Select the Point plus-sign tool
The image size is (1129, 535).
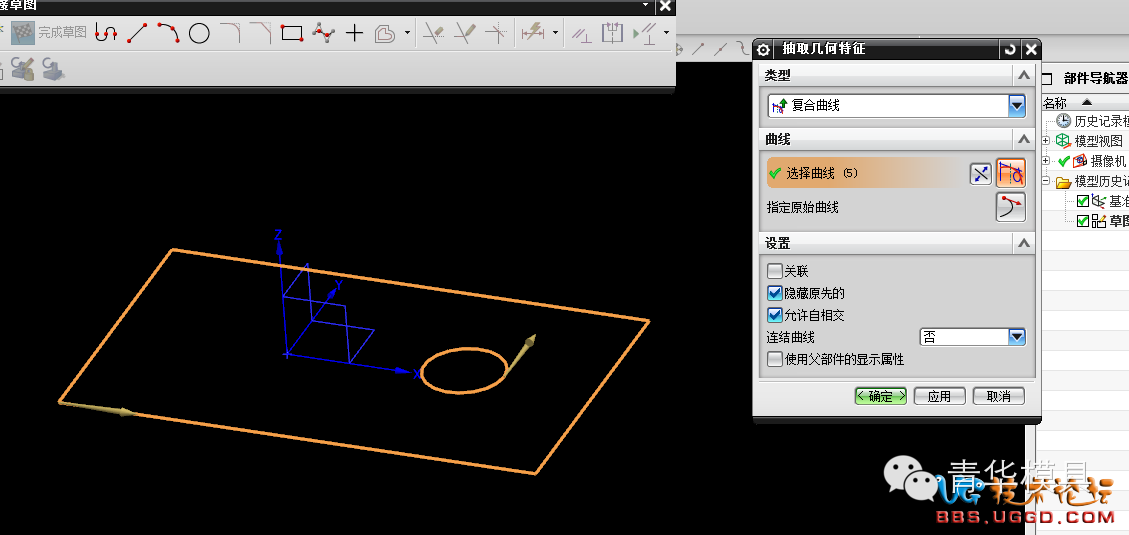354,33
